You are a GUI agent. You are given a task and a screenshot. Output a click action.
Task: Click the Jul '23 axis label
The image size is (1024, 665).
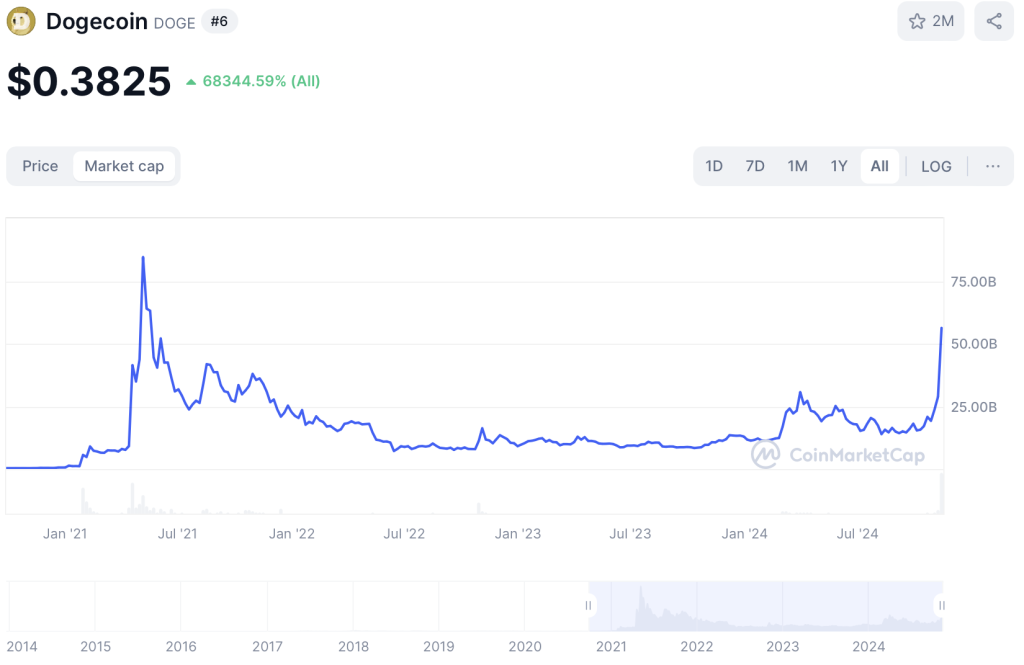tap(630, 534)
